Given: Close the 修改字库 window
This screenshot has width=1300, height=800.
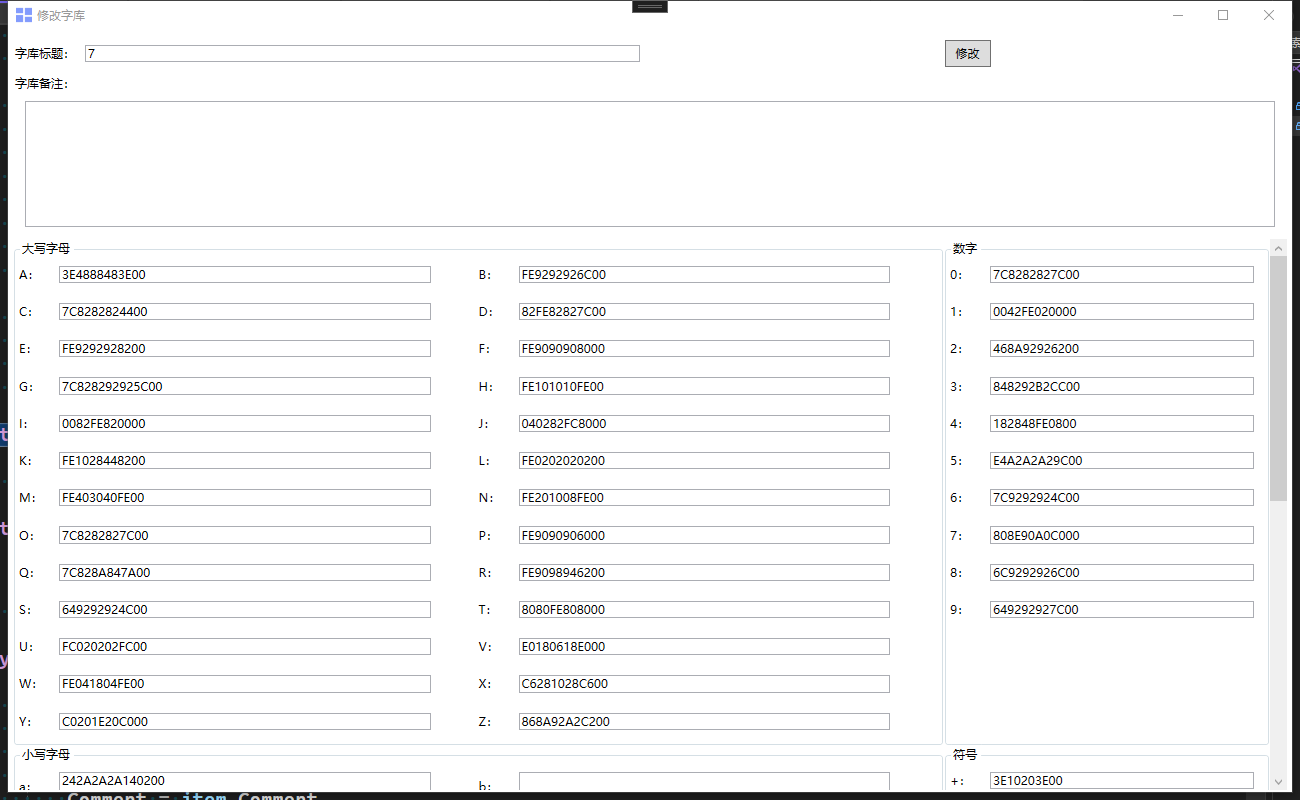Looking at the screenshot, I should point(1269,15).
